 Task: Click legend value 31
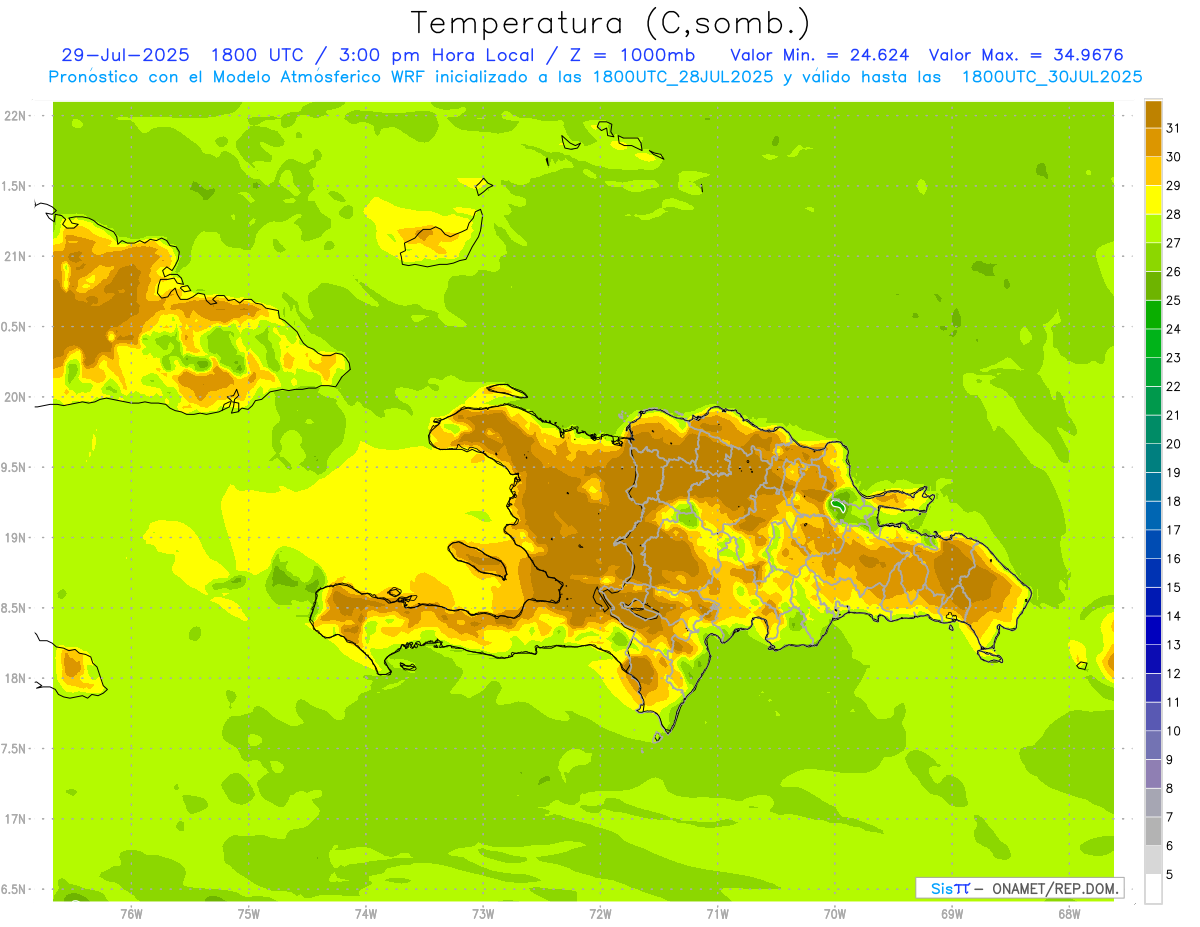point(1173,128)
